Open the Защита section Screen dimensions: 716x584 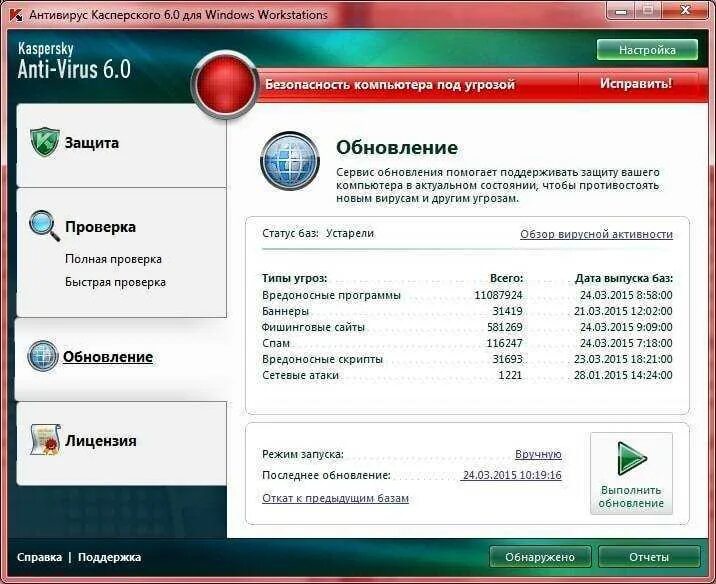[x=91, y=143]
